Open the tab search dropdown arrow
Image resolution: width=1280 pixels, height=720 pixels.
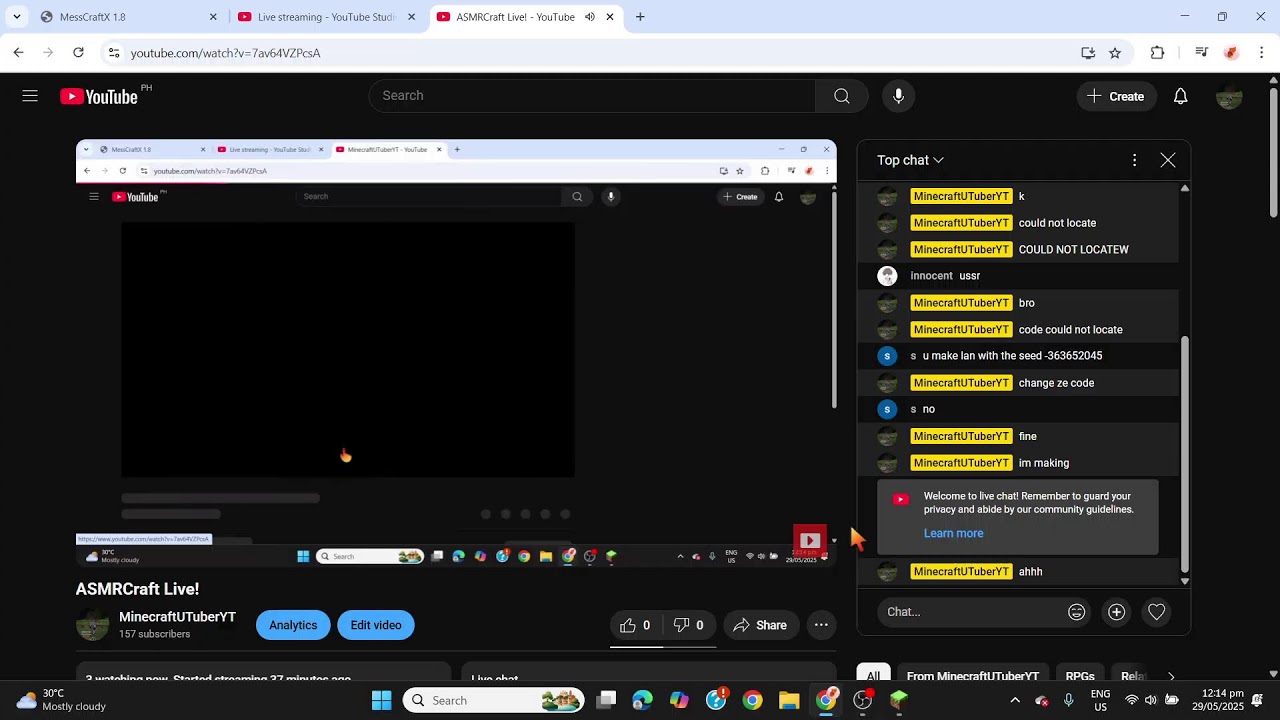tap(16, 17)
